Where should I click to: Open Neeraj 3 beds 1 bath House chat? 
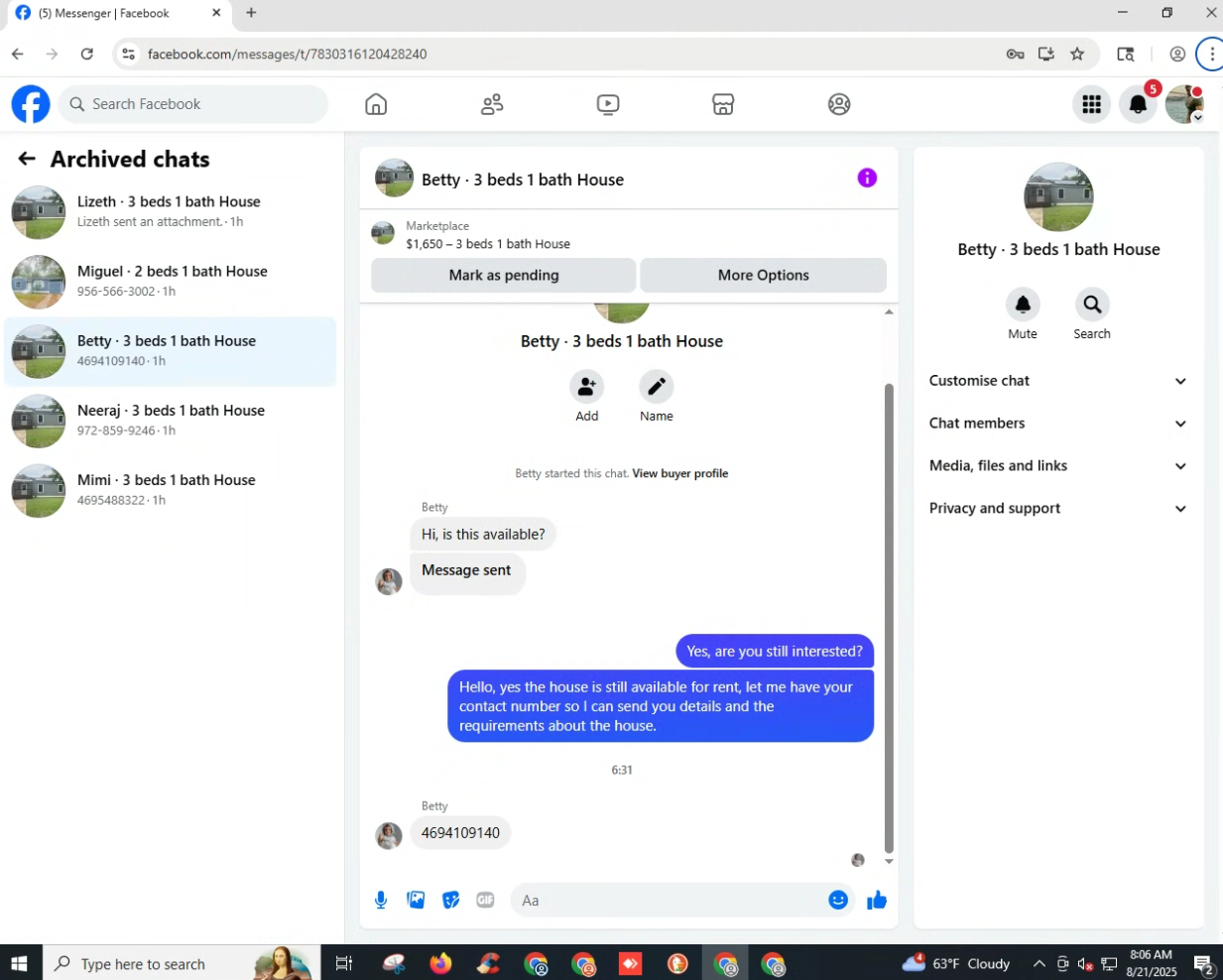[171, 421]
